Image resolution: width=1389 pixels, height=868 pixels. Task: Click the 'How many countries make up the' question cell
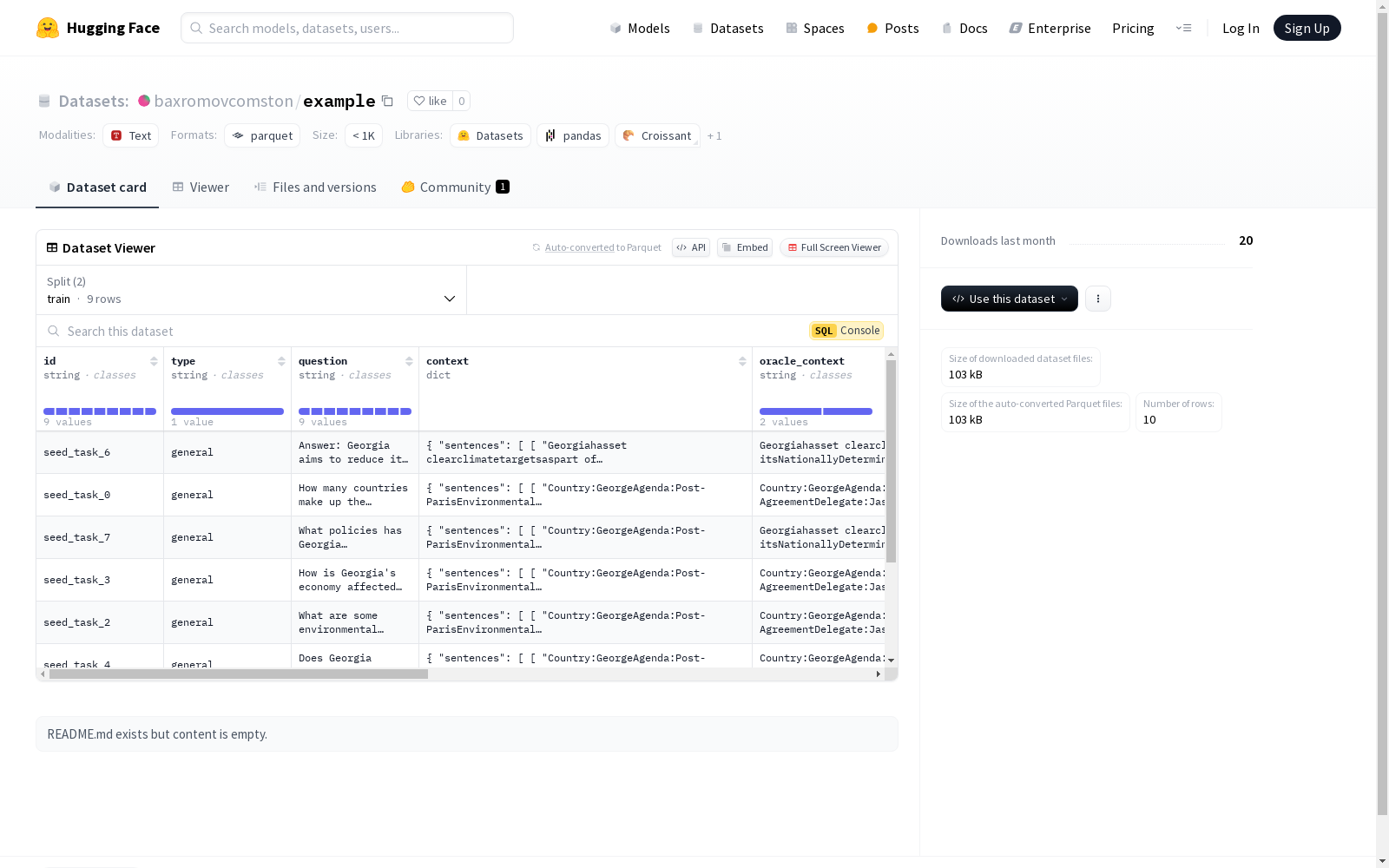(355, 495)
